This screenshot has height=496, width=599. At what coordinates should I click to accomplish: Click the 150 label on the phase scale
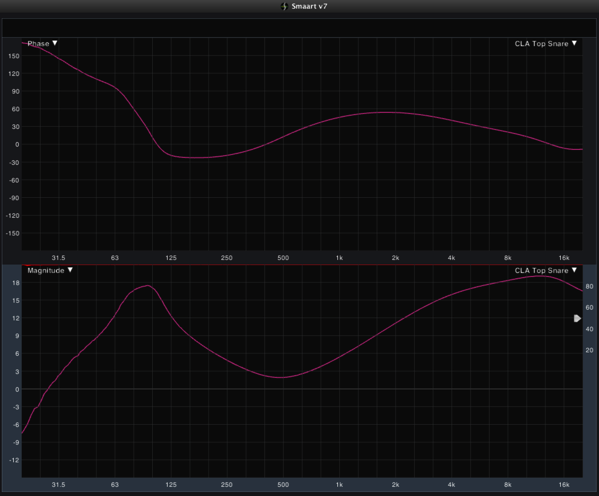(14, 56)
